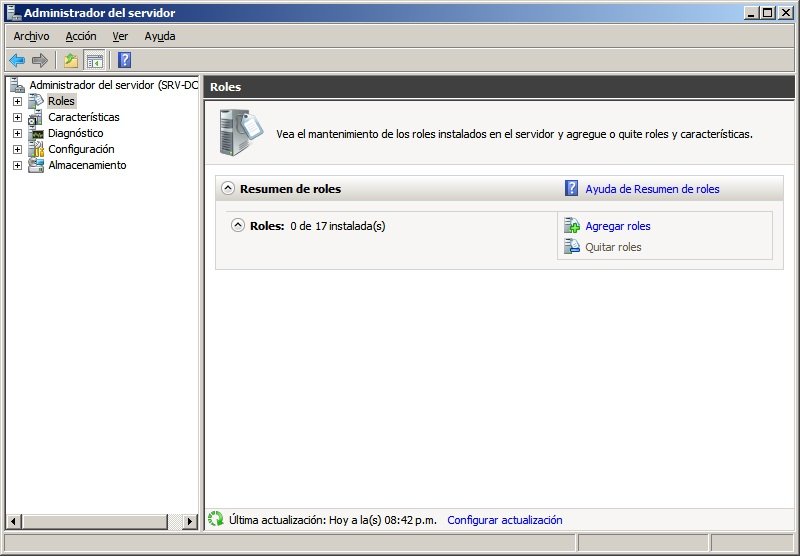Select Almacenamiento in the tree
Screen dimensions: 800x556
pyautogui.click(x=87, y=165)
